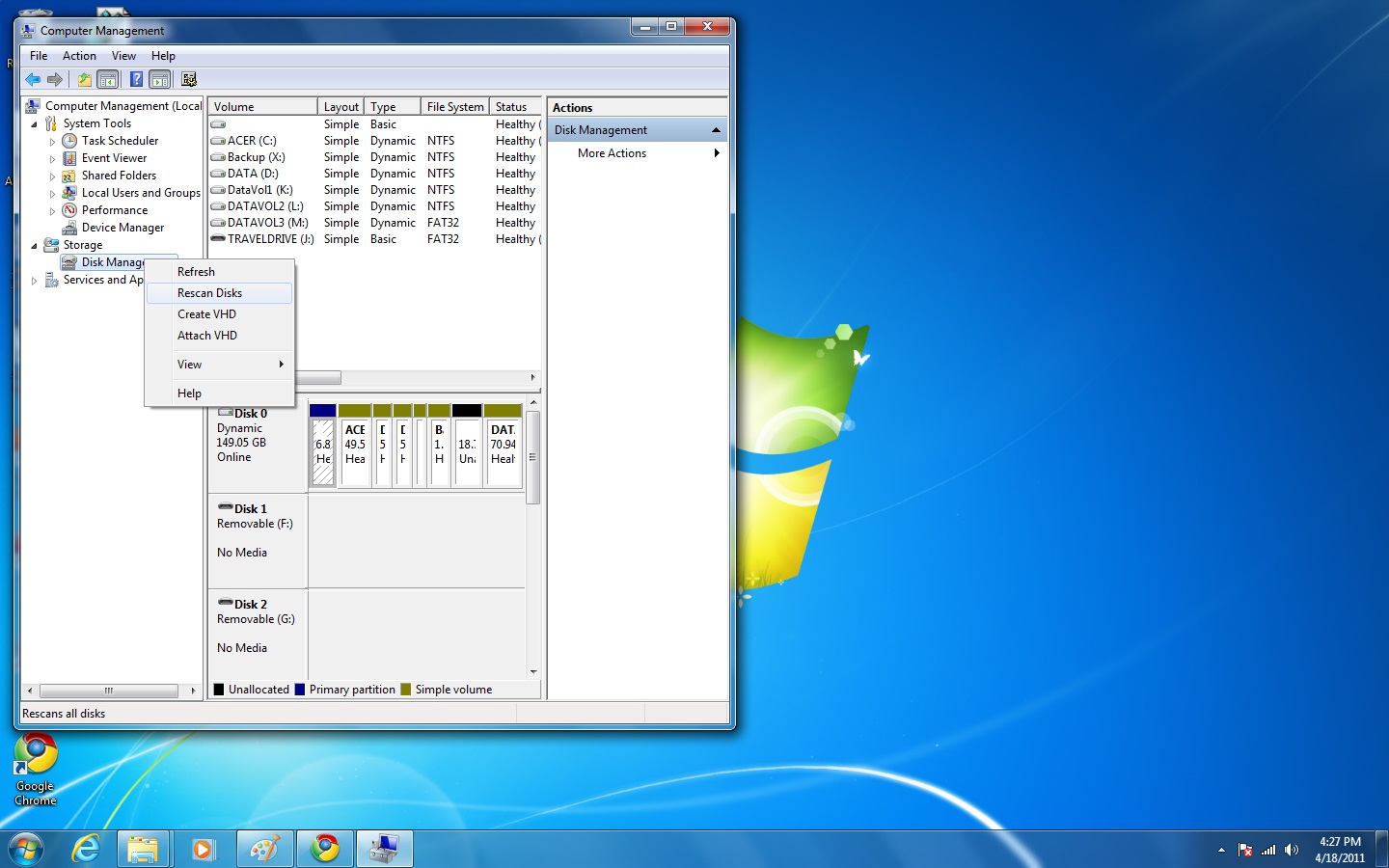Click the volume speaker tray icon
The height and width of the screenshot is (868, 1389).
(x=1292, y=850)
